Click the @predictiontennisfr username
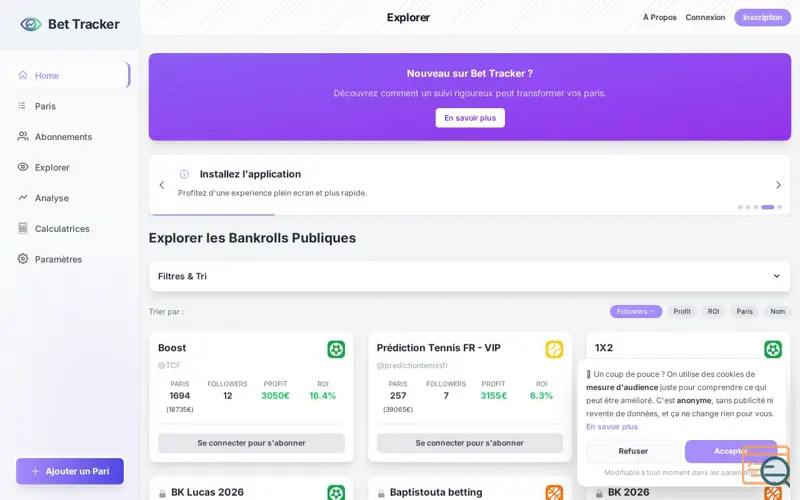 pyautogui.click(x=412, y=365)
